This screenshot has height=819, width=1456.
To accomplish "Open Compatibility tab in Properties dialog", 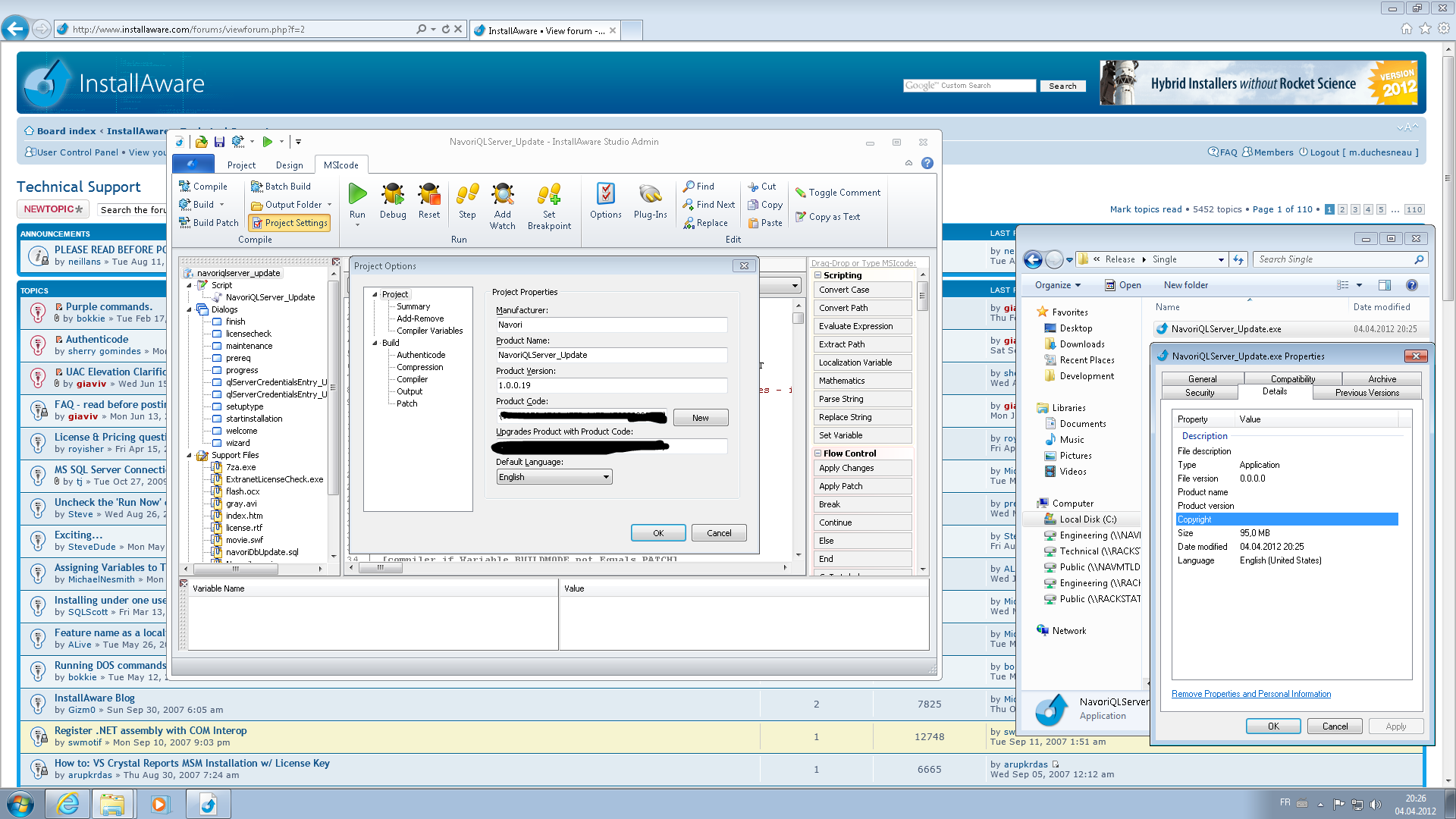I will [x=1292, y=379].
